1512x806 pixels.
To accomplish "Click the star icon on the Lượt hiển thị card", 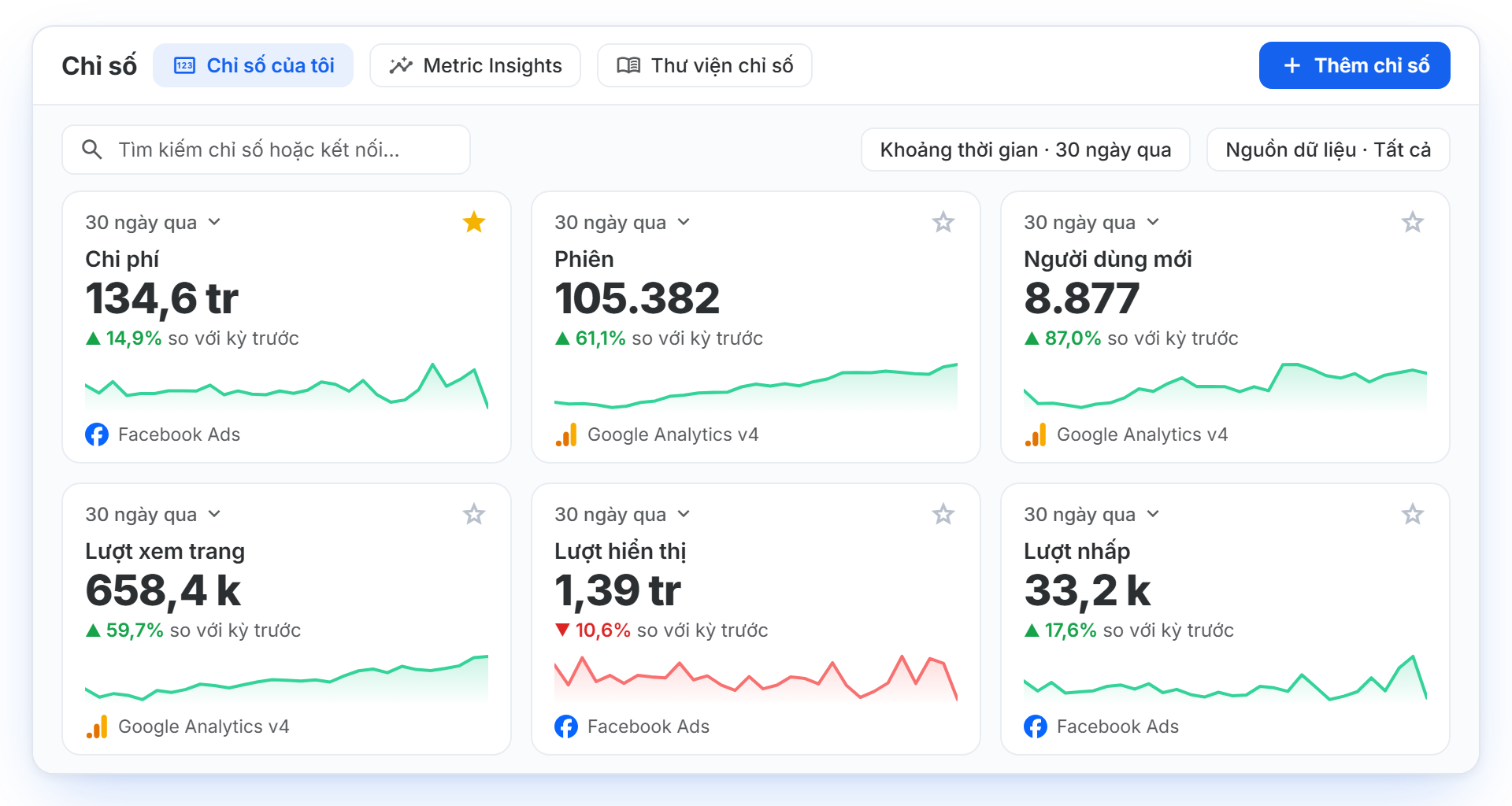I will point(943,514).
